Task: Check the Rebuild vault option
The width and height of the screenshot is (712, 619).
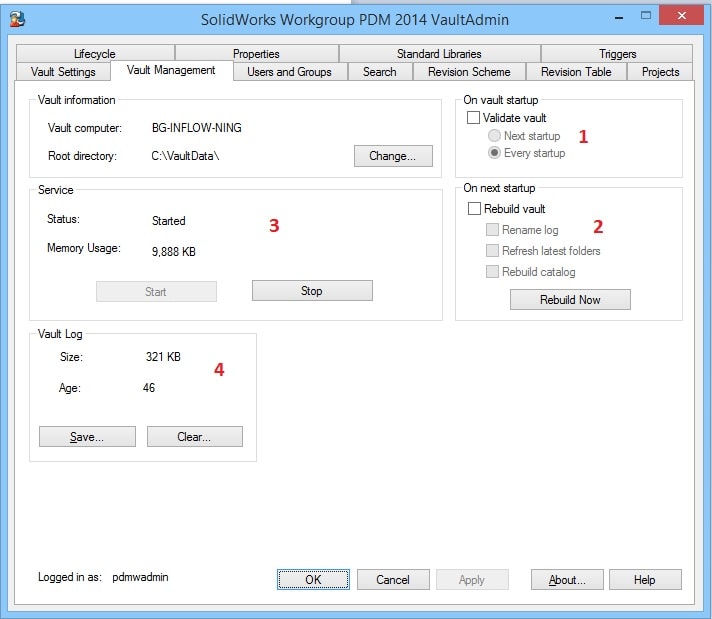Action: coord(475,209)
